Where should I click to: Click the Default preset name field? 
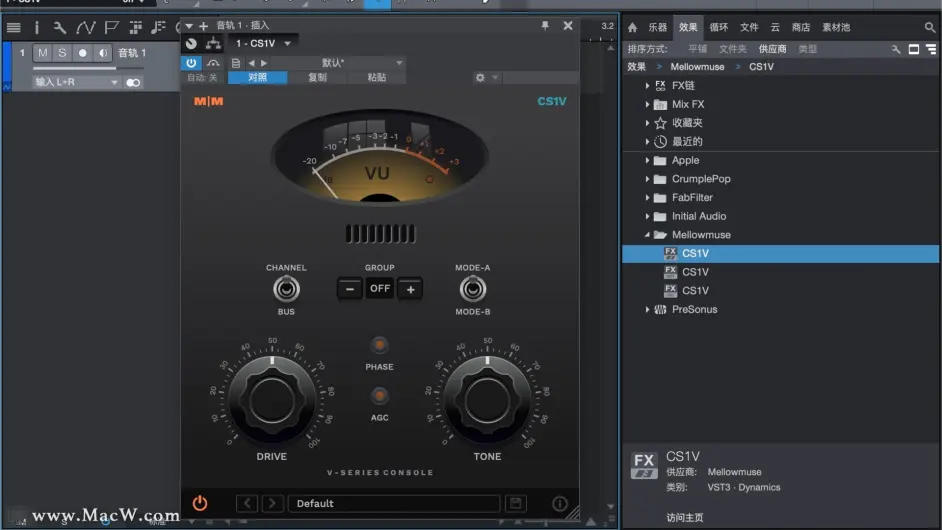(394, 503)
